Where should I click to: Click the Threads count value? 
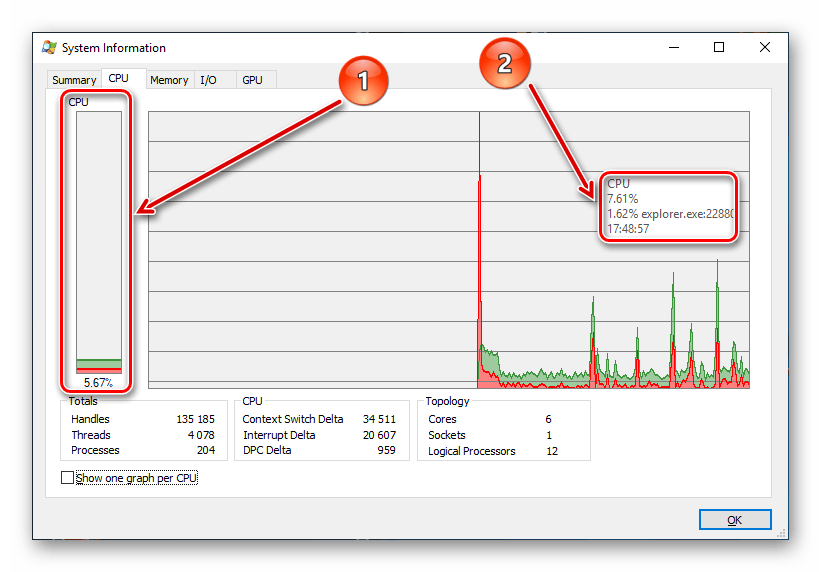(200, 435)
